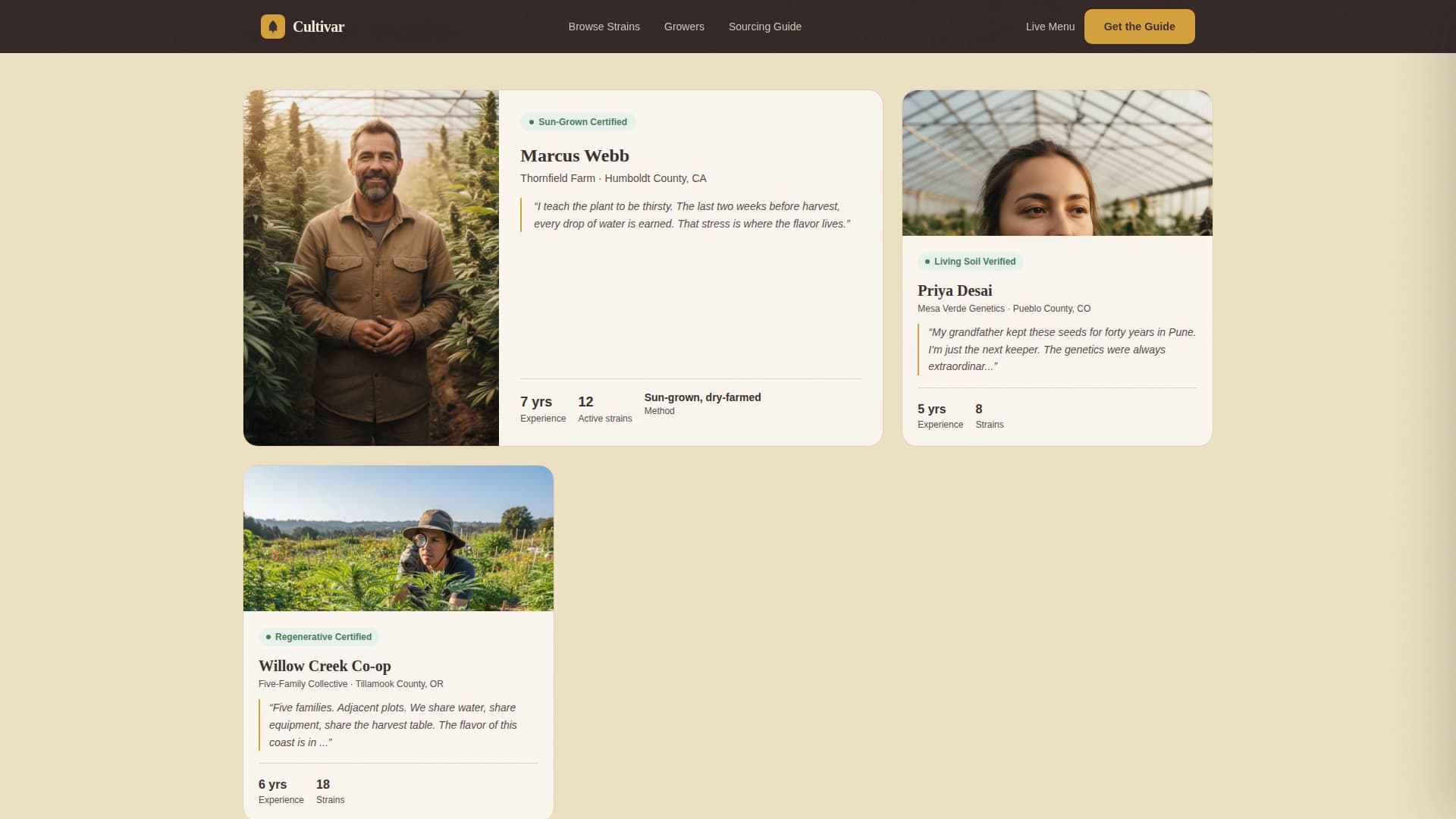The height and width of the screenshot is (819, 1456).
Task: Open the Cultivar brand name link
Action: [x=318, y=27]
